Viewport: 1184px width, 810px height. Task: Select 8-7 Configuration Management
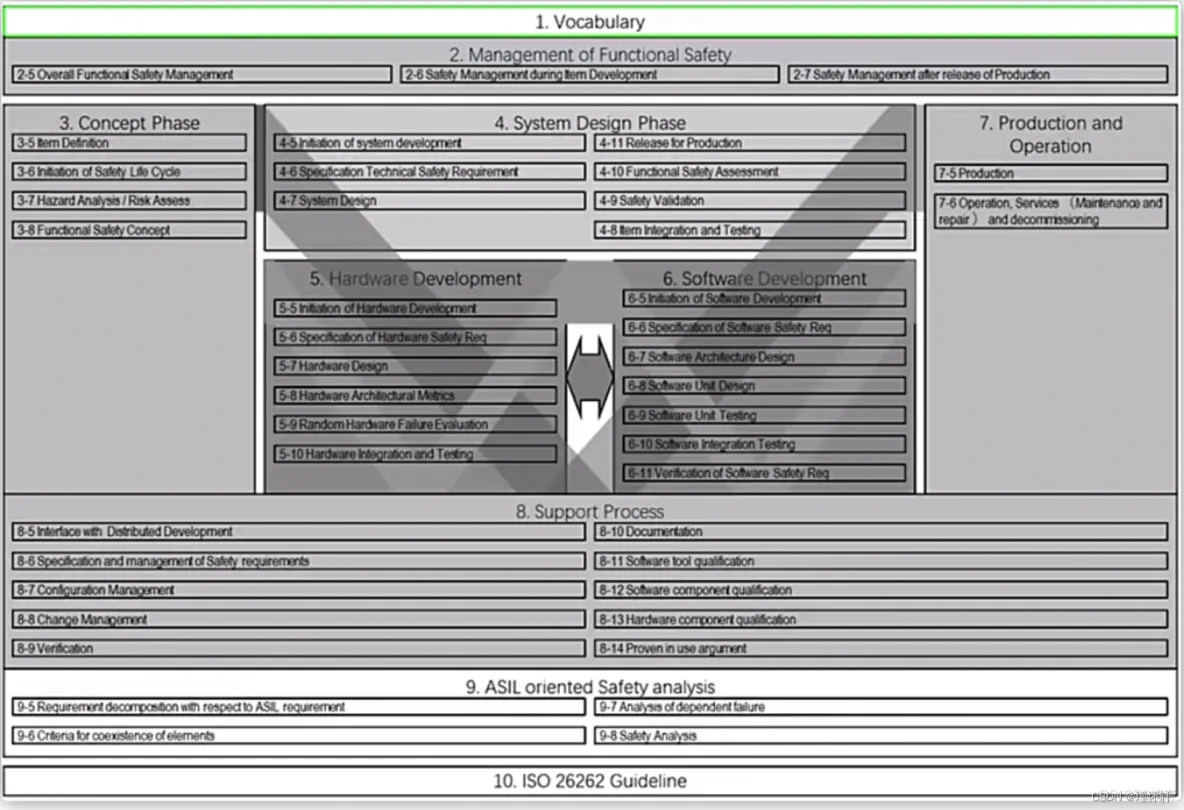[298, 590]
